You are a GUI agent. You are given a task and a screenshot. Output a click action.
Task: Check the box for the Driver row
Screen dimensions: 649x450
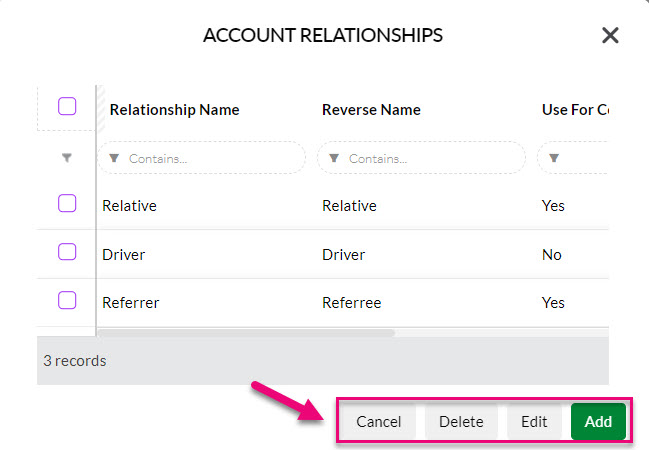(x=67, y=252)
